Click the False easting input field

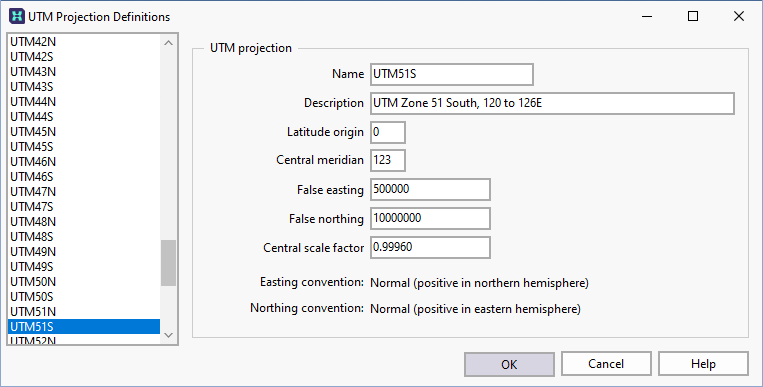(430, 189)
